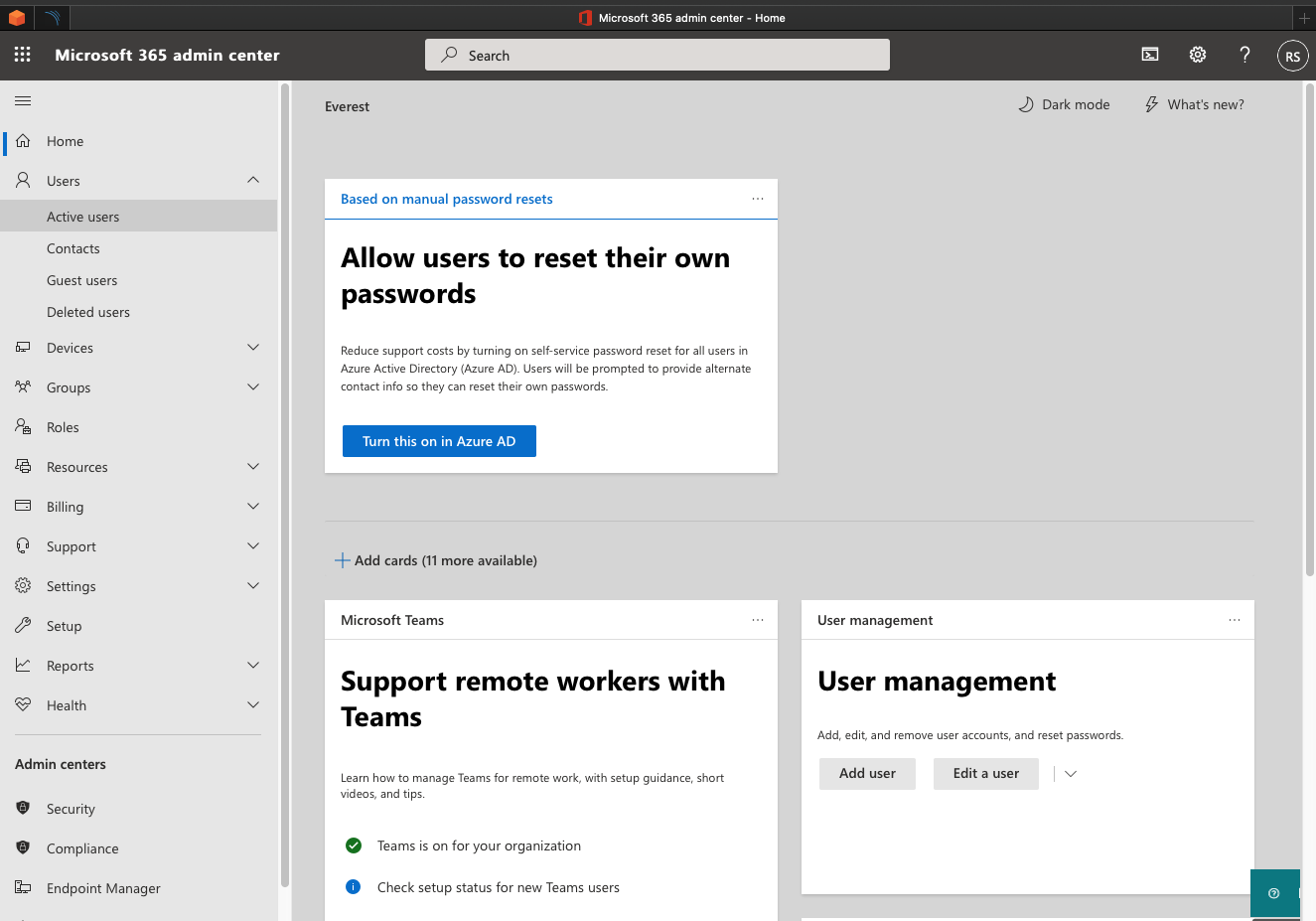This screenshot has width=1316, height=921.
Task: Expand the Groups section chevron
Action: coord(253,386)
